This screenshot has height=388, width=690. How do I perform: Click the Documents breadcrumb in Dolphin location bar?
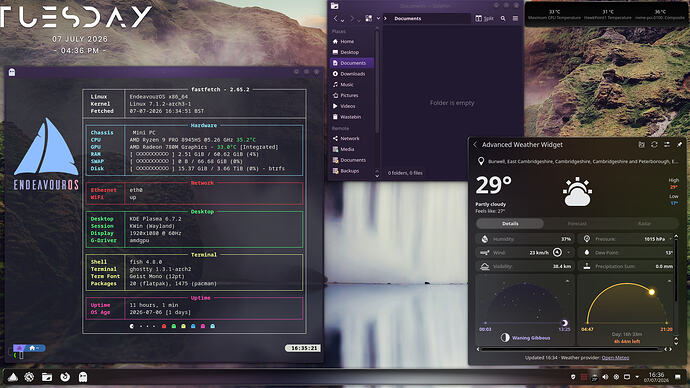point(407,18)
